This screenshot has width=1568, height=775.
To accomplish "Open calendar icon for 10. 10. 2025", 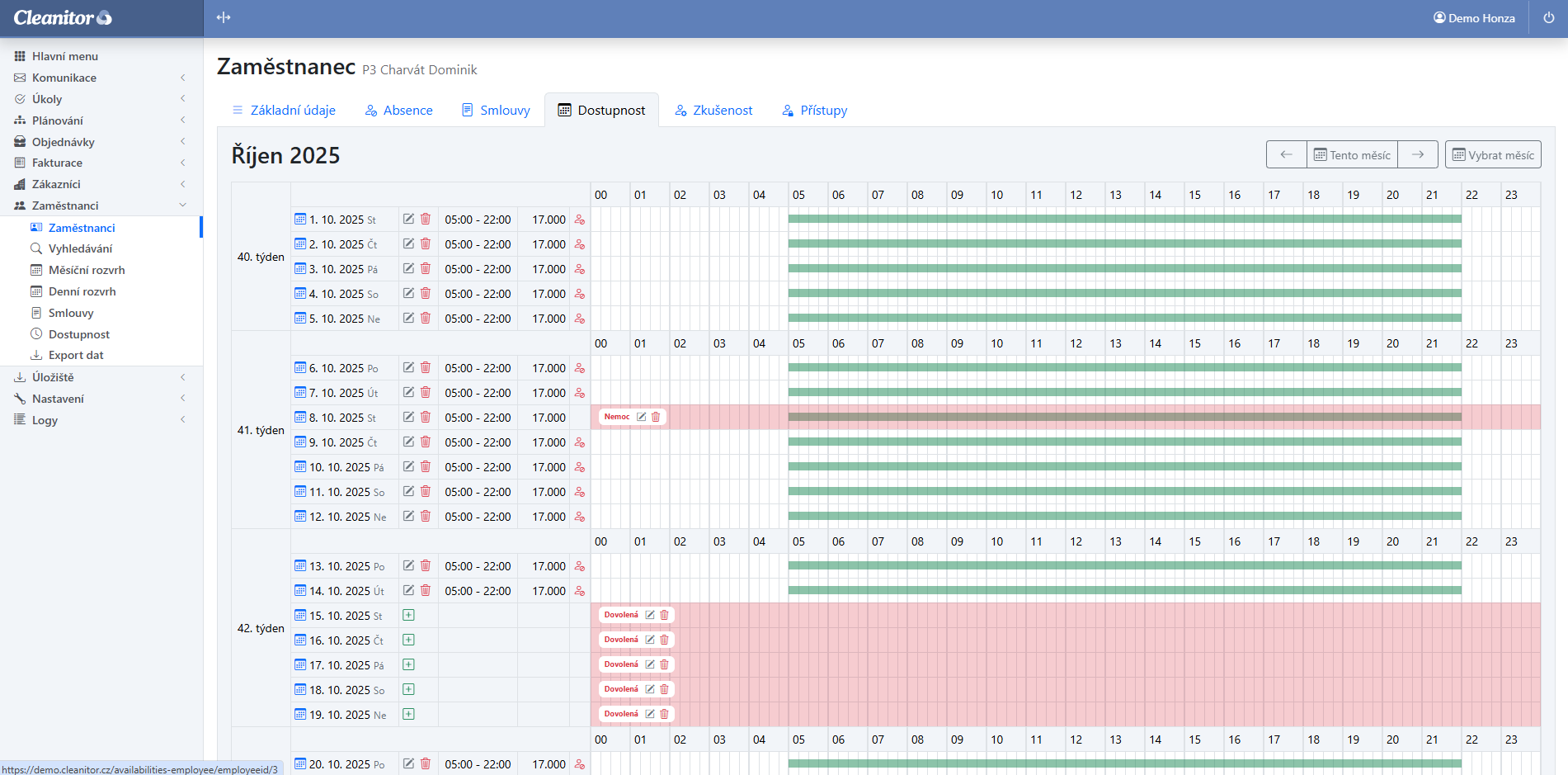I will [300, 467].
